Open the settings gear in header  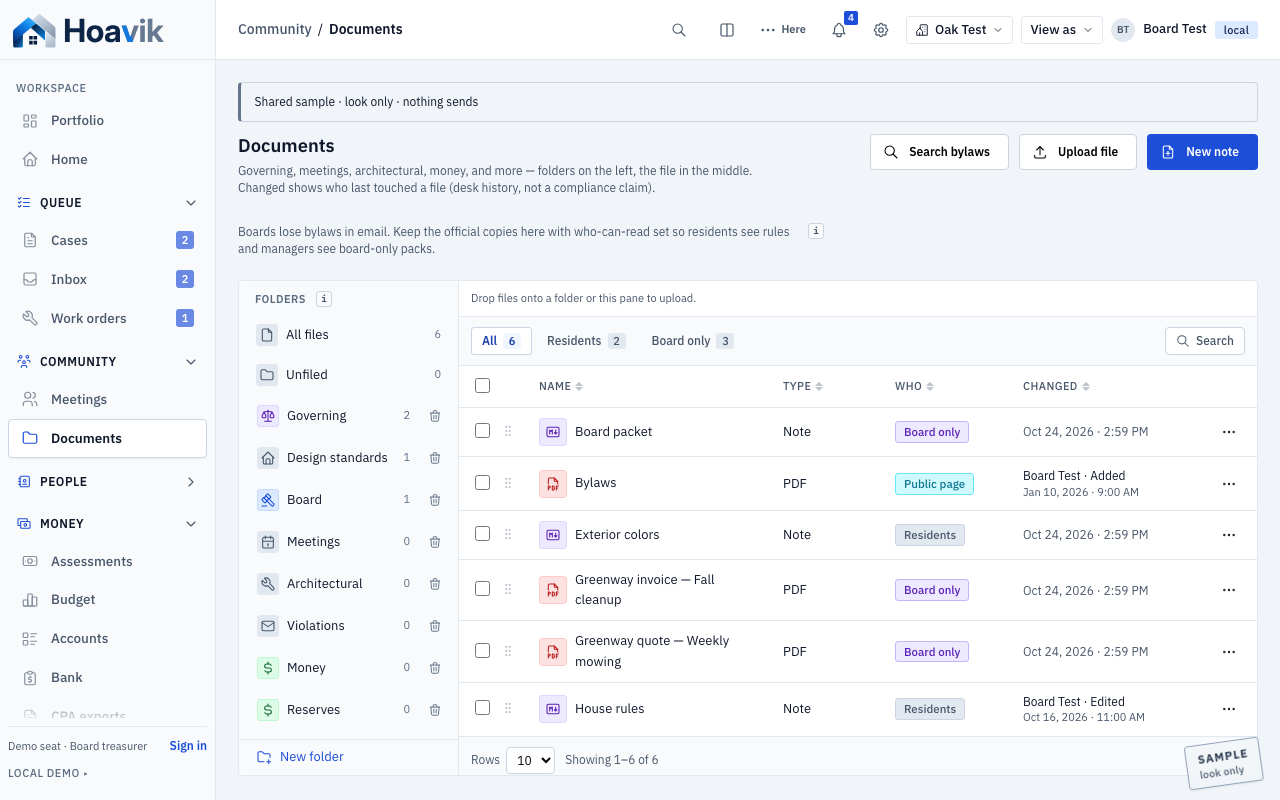click(881, 30)
